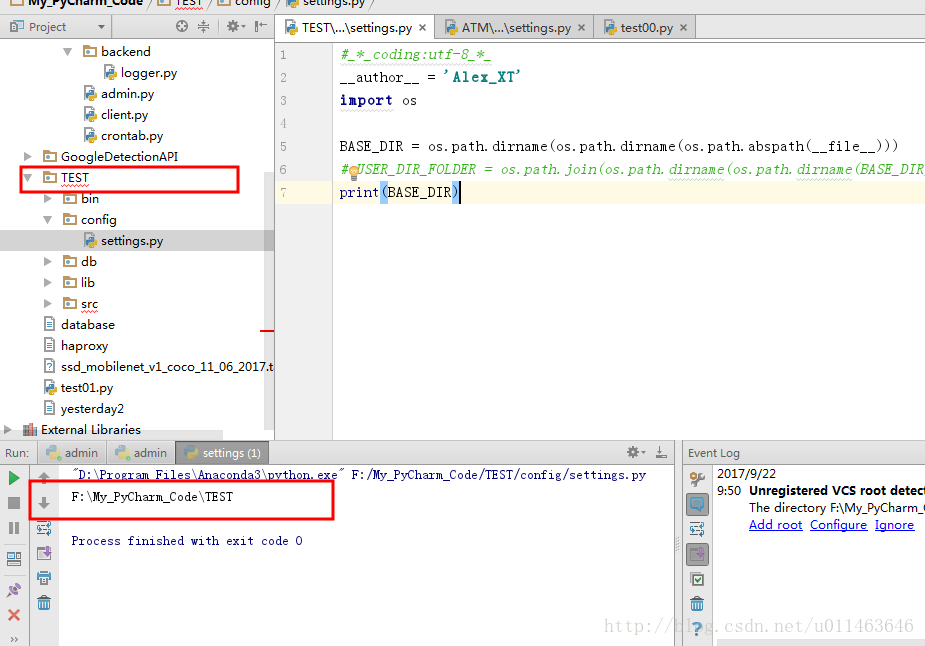Clear all Run output with trash icon
This screenshot has height=646, width=925.
(x=44, y=603)
